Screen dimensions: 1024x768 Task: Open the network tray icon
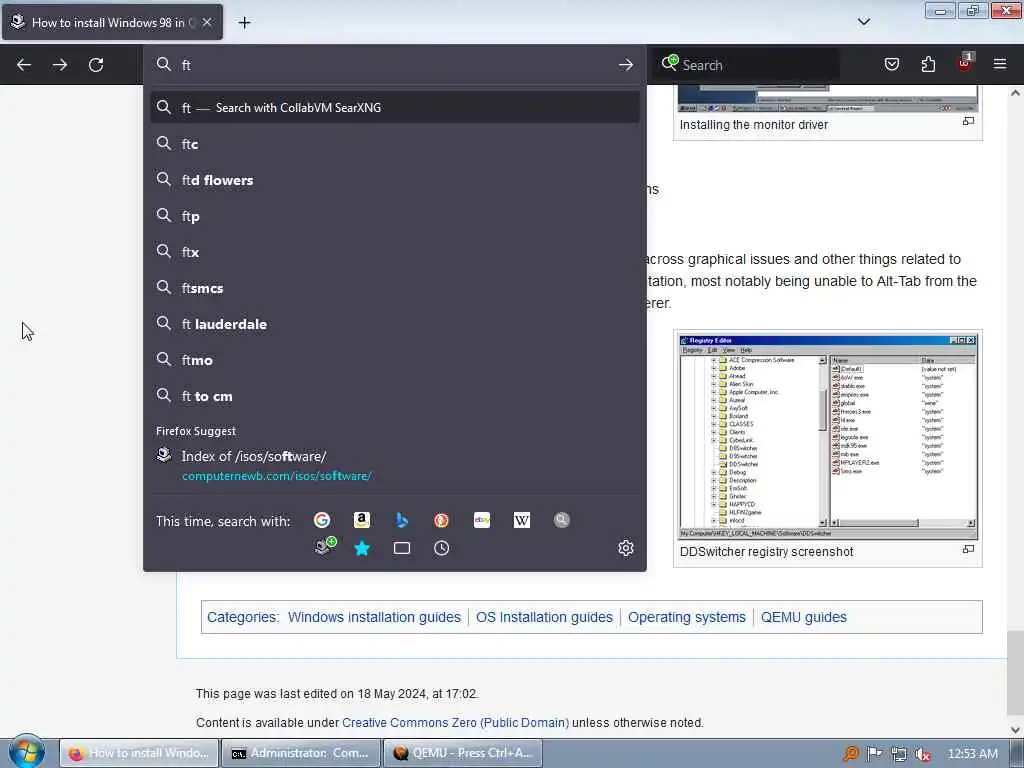click(899, 754)
